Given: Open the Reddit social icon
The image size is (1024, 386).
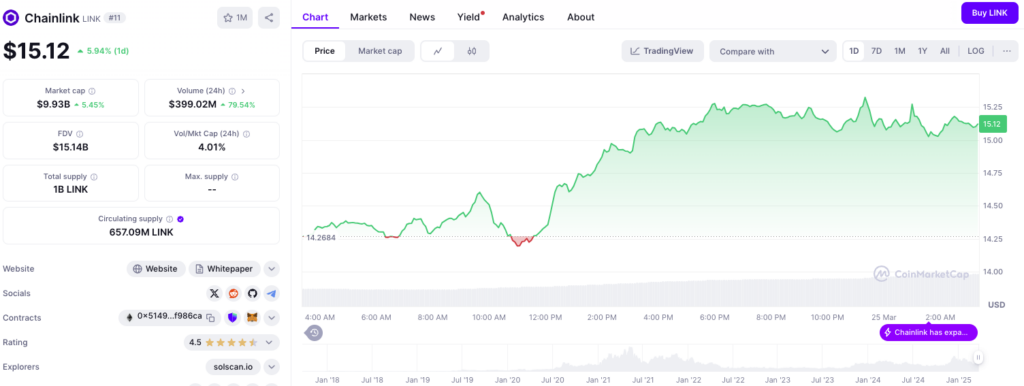Looking at the screenshot, I should click(233, 293).
